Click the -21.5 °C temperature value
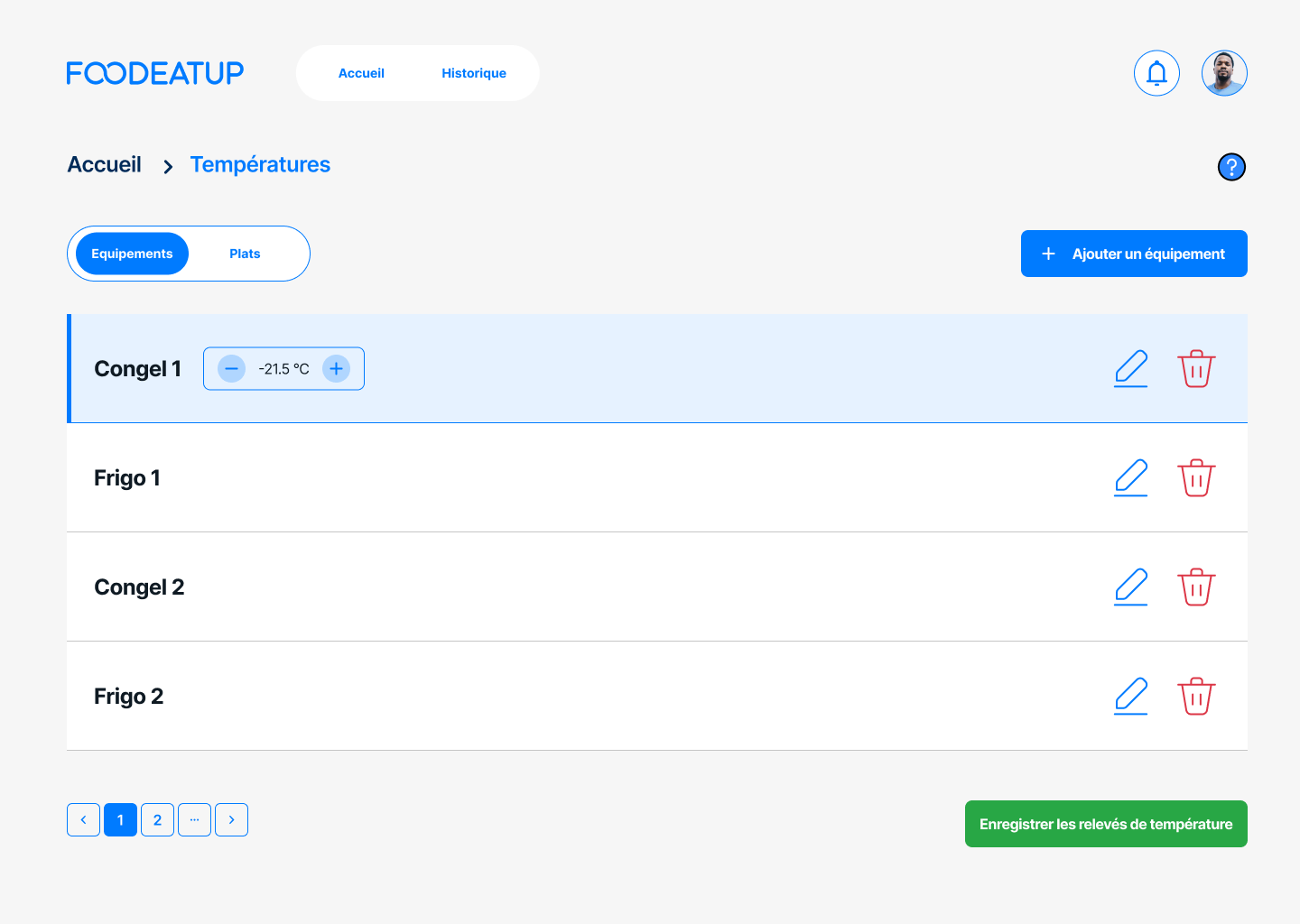The width and height of the screenshot is (1300, 924). (x=283, y=369)
